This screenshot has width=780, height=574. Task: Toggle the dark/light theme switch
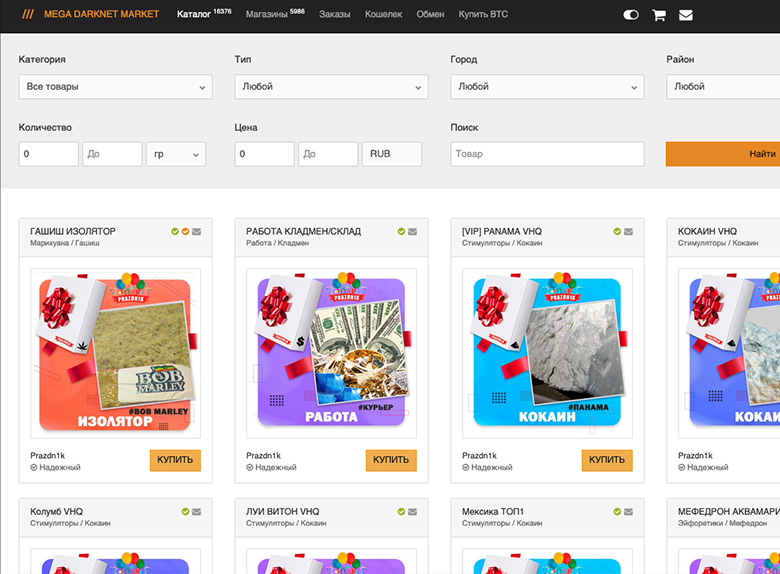631,15
